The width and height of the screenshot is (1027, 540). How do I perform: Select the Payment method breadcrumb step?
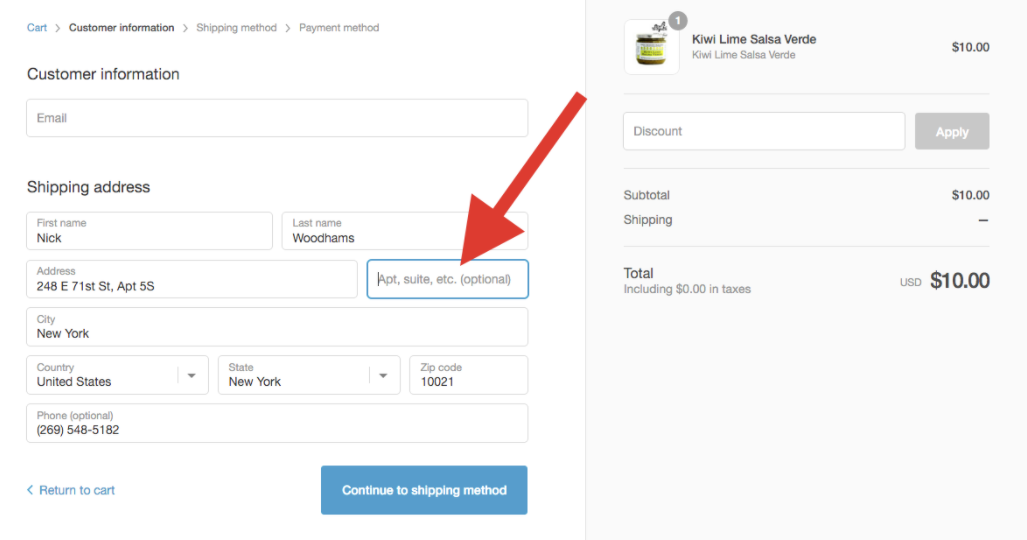pyautogui.click(x=339, y=28)
